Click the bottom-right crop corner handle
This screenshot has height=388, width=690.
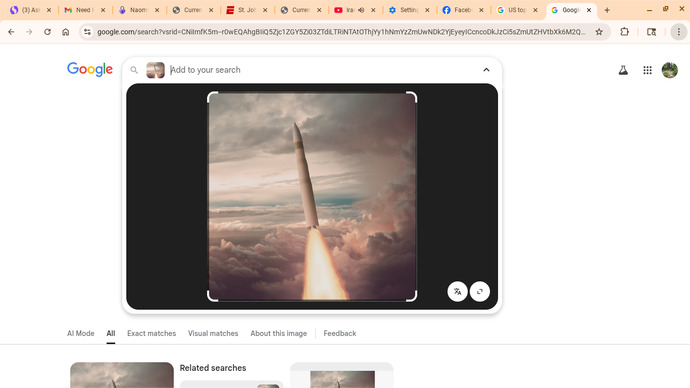(x=411, y=296)
